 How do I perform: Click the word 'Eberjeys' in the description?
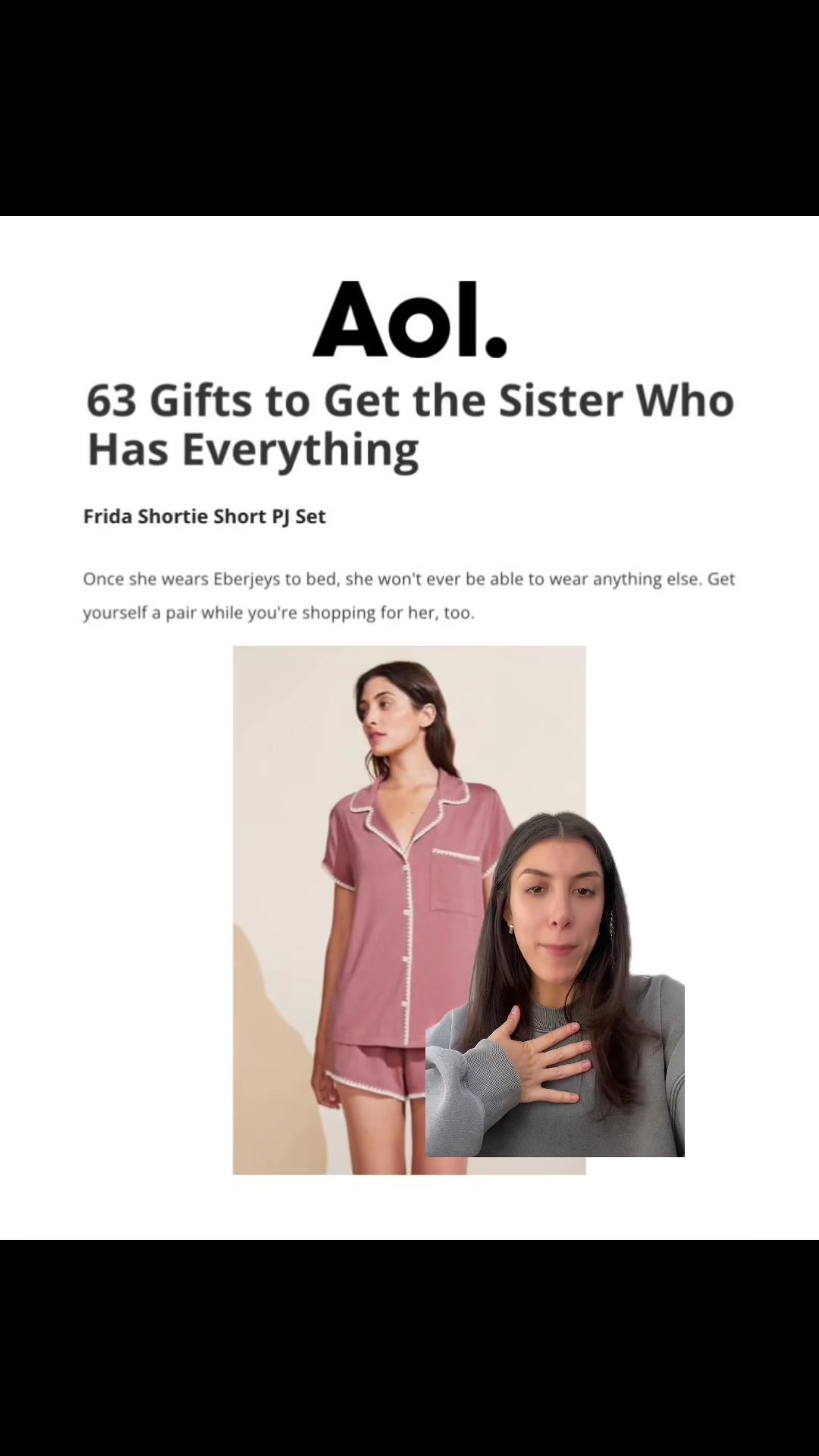point(246,579)
